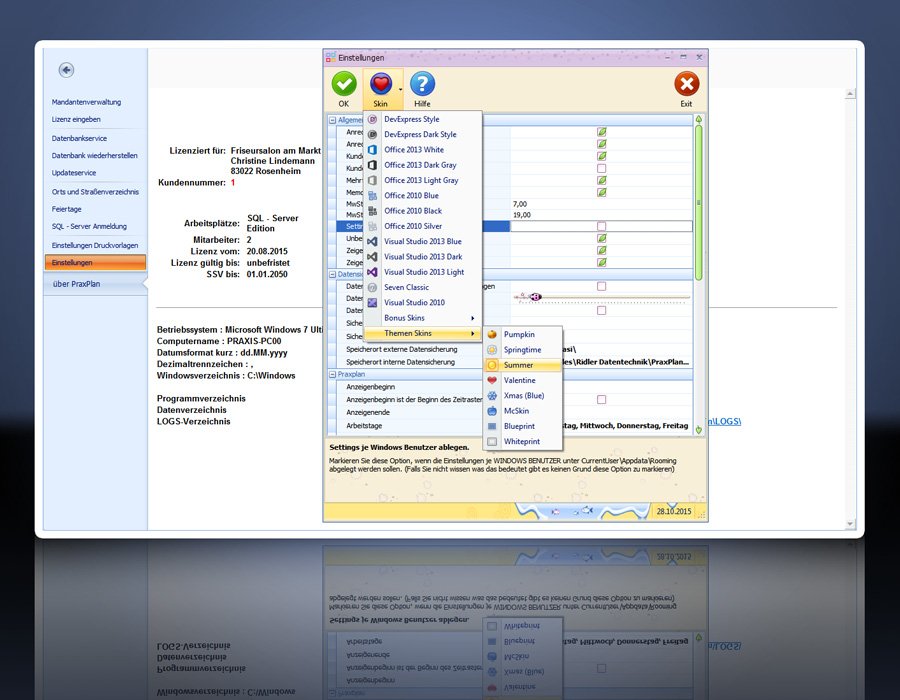Viewport: 900px width, 700px height.
Task: Confirm settings with the green OK checkmark
Action: (344, 89)
